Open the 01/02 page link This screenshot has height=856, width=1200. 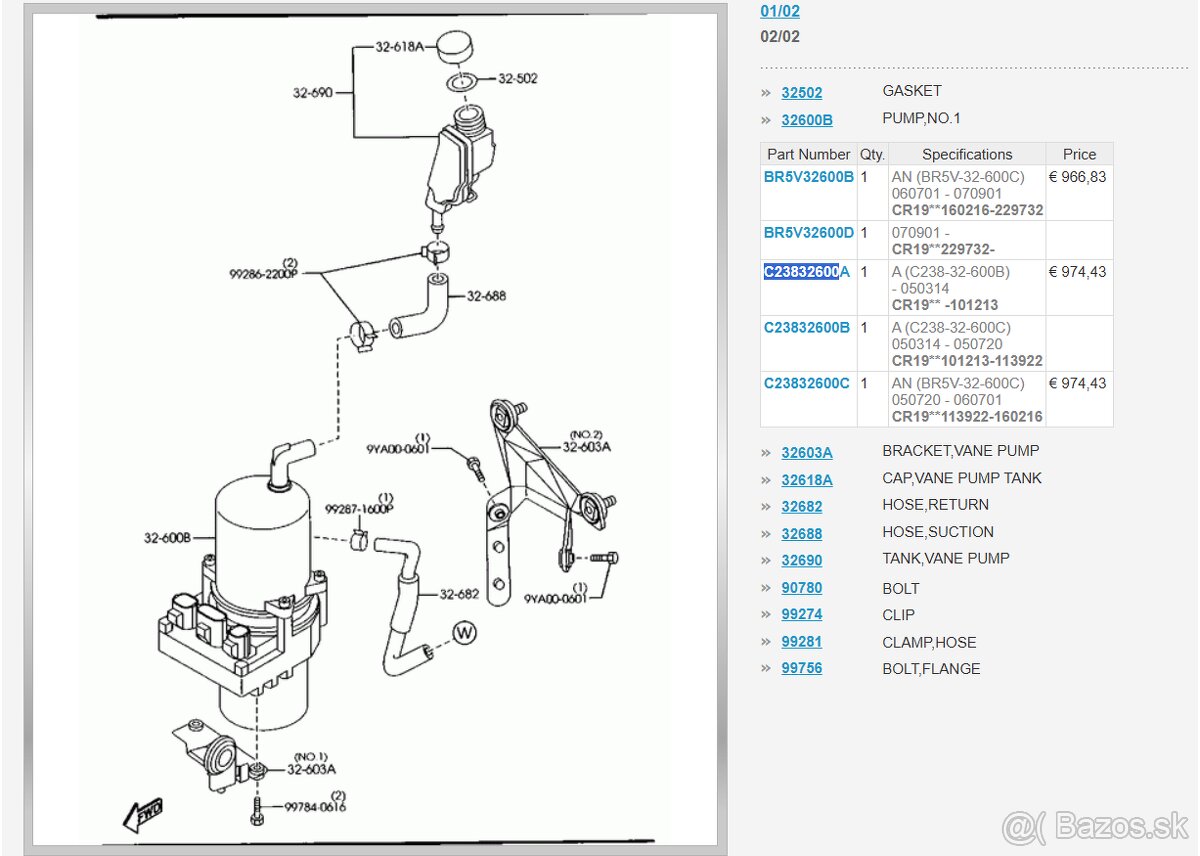780,11
